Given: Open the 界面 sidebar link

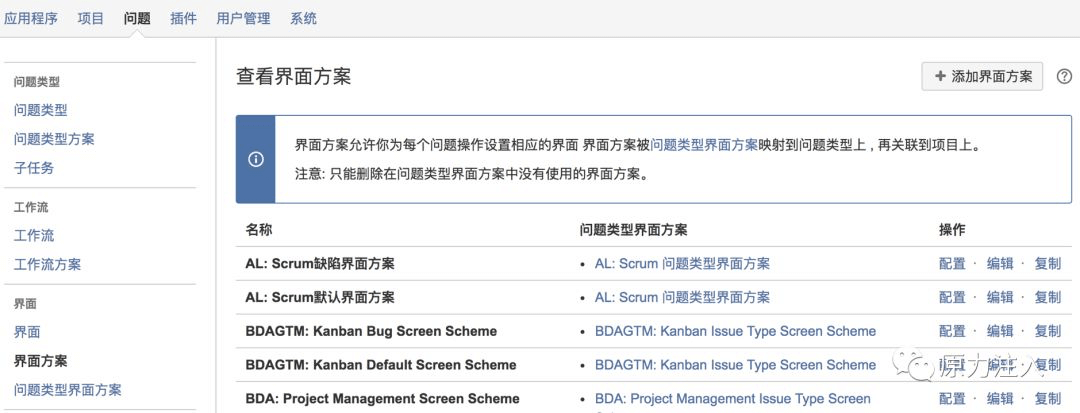Looking at the screenshot, I should click(27, 332).
